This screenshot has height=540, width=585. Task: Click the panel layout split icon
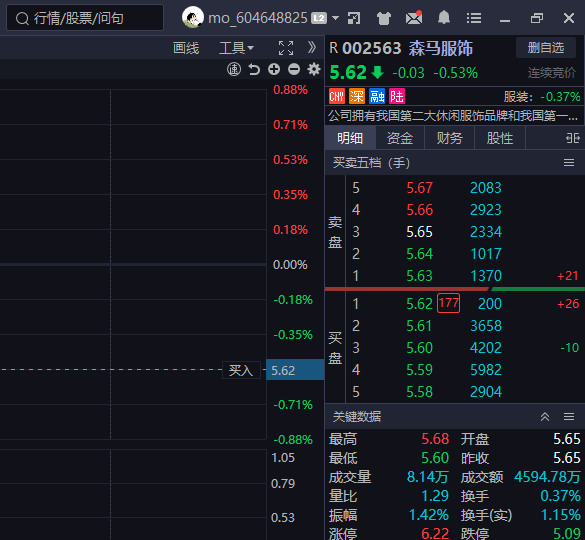[572, 138]
